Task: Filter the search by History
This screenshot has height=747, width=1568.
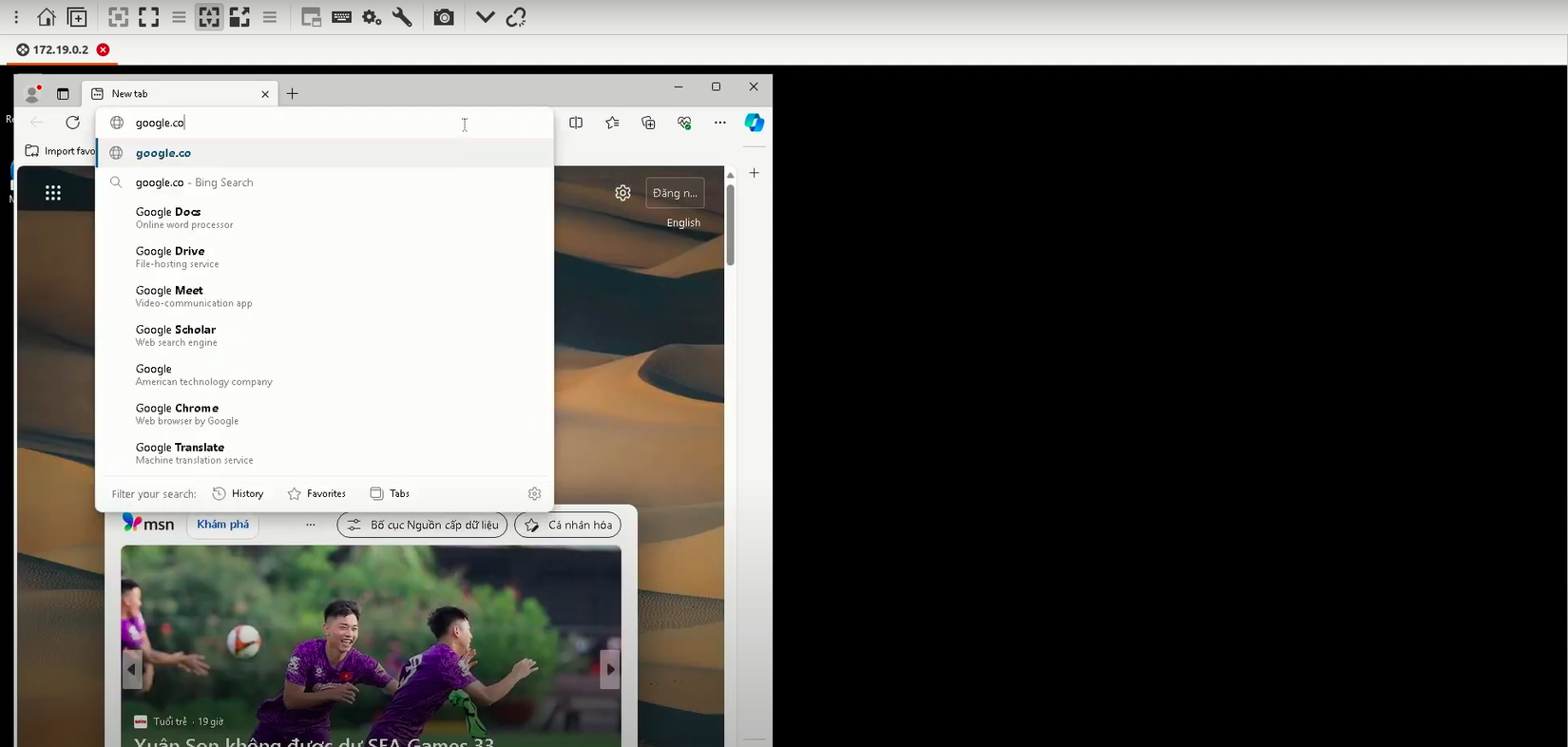Action: point(238,493)
